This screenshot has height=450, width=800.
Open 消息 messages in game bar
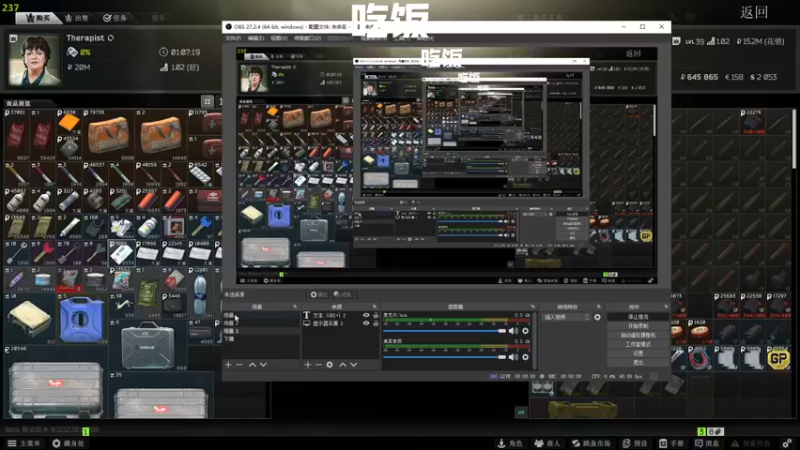[x=707, y=443]
